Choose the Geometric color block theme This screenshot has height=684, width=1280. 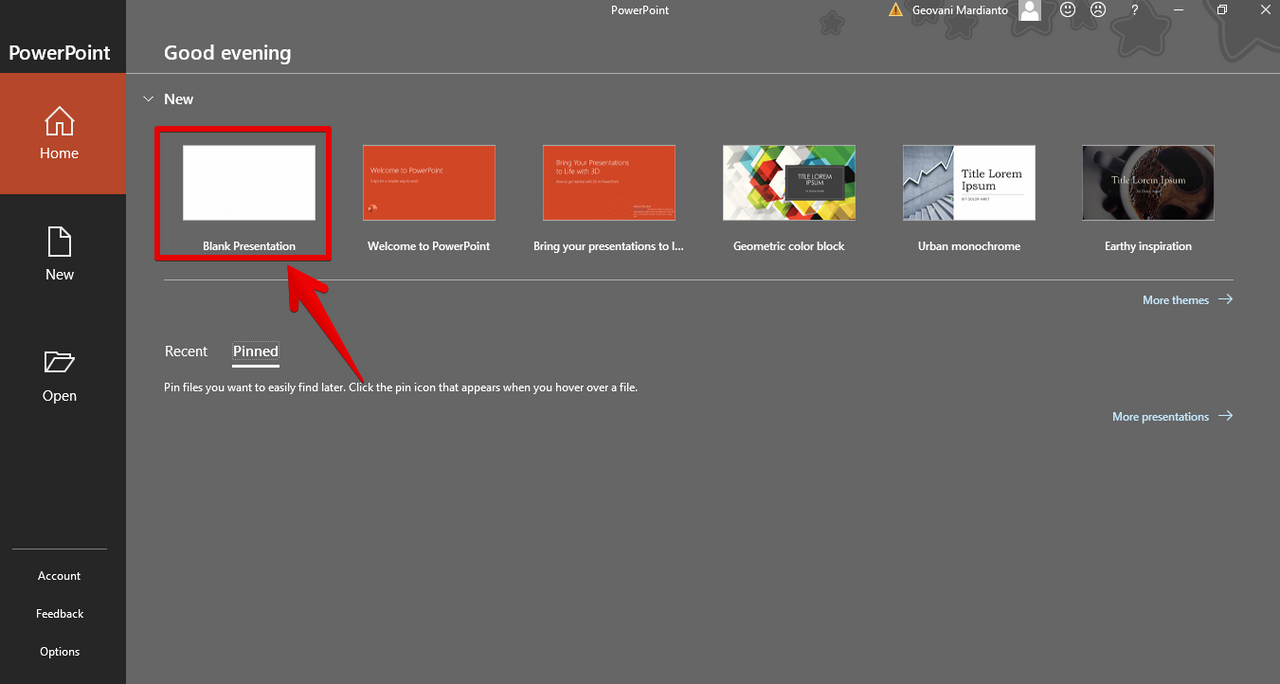click(x=789, y=183)
